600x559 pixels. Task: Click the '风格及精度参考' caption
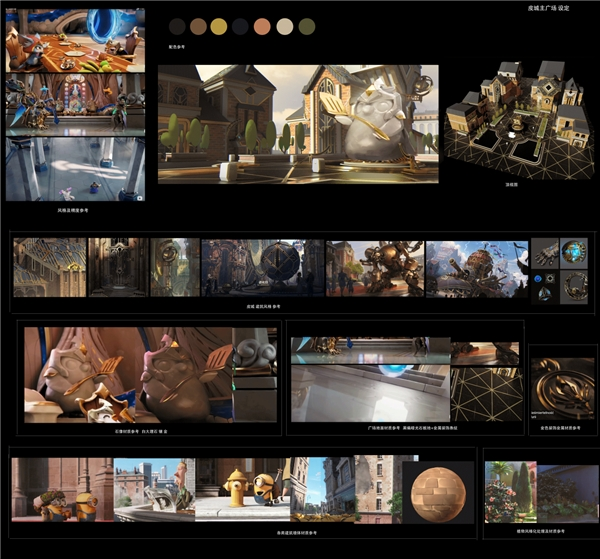[x=73, y=210]
